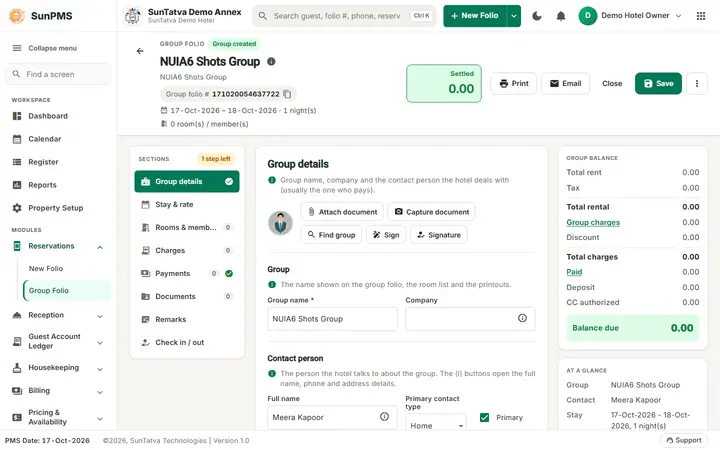The height and width of the screenshot is (450, 720).
Task: Click the 1 step left badge
Action: tap(216, 159)
